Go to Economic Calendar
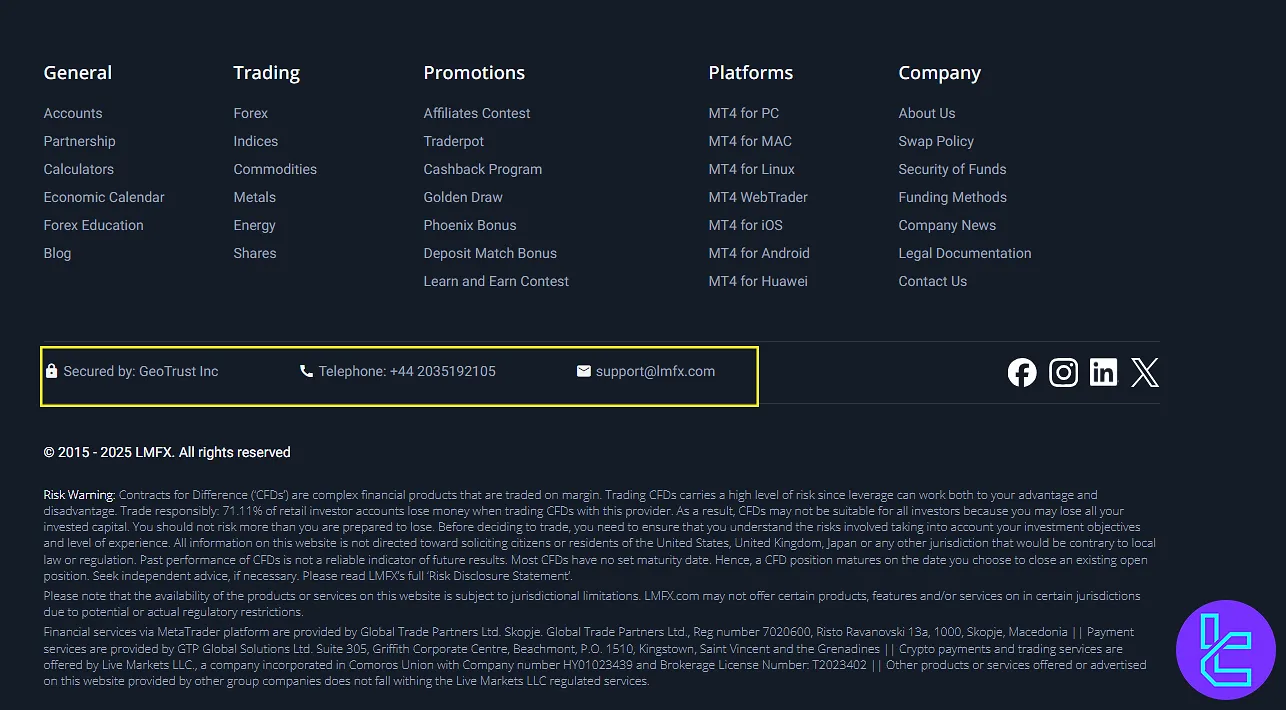1286x710 pixels. tap(104, 197)
